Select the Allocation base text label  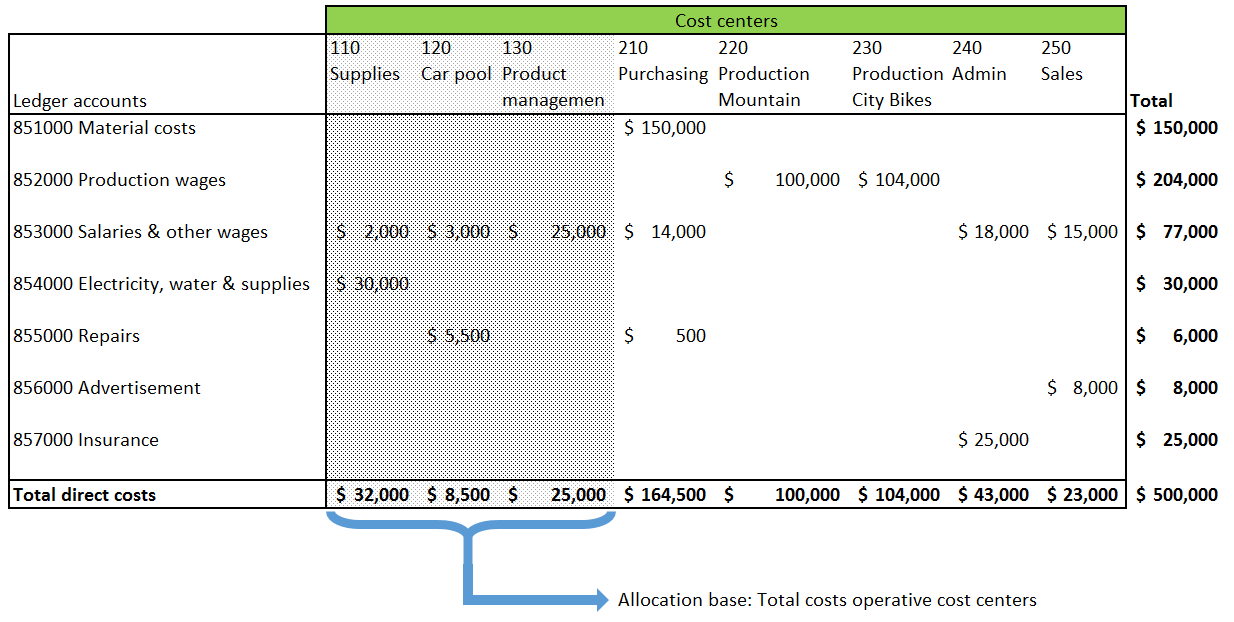click(827, 600)
